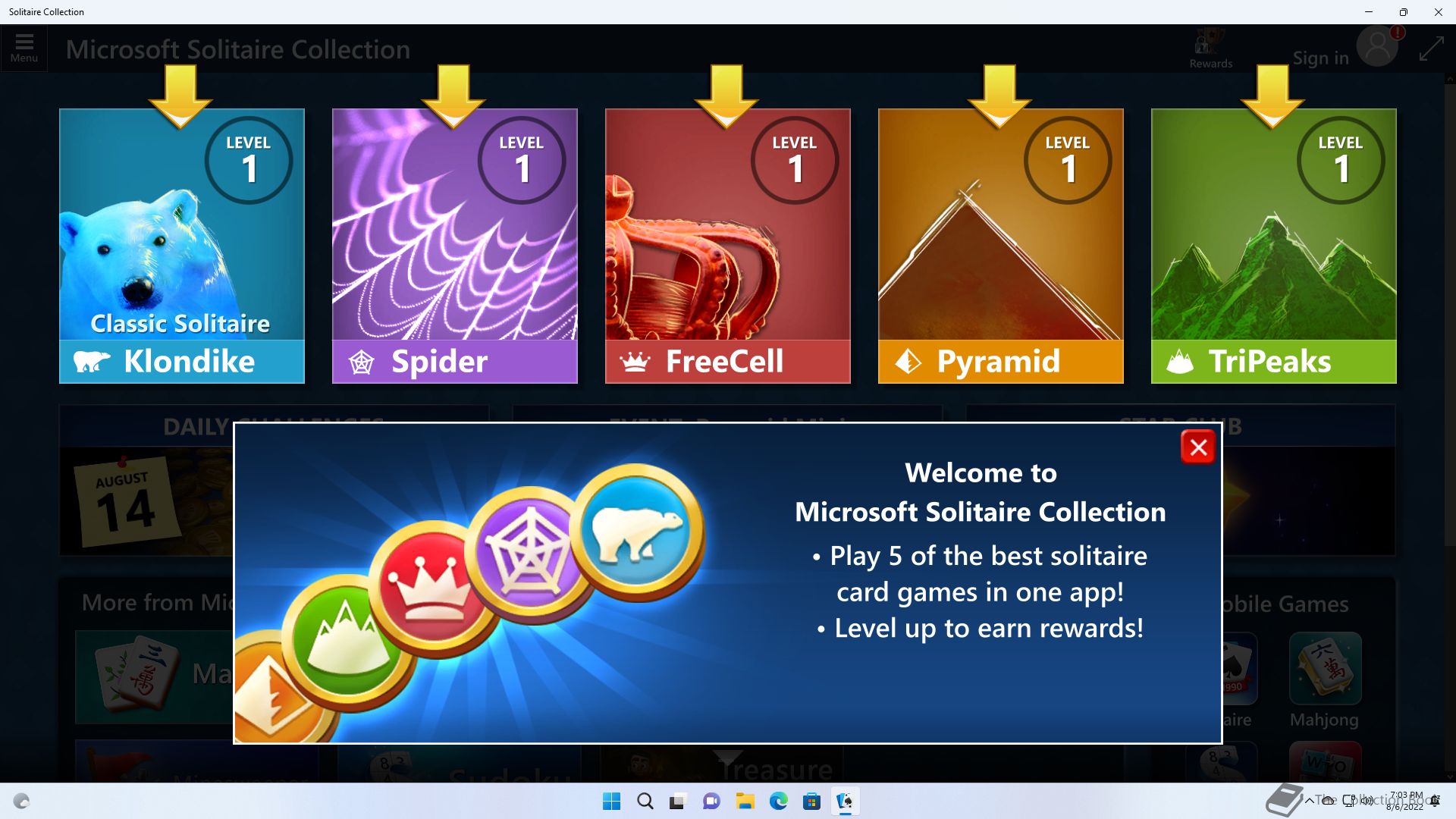Click the crown icon beside FreeCell

tap(635, 362)
